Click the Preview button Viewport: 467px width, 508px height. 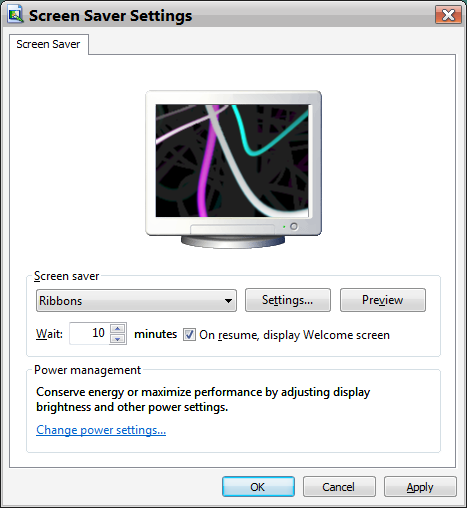tap(383, 300)
